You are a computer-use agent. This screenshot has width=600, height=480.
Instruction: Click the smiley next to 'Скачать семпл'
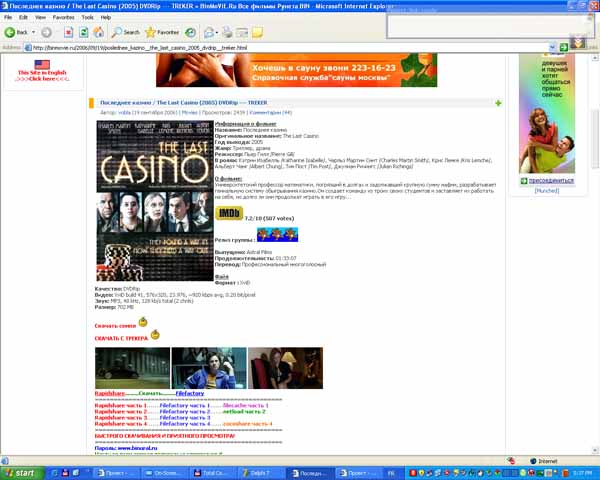click(143, 322)
